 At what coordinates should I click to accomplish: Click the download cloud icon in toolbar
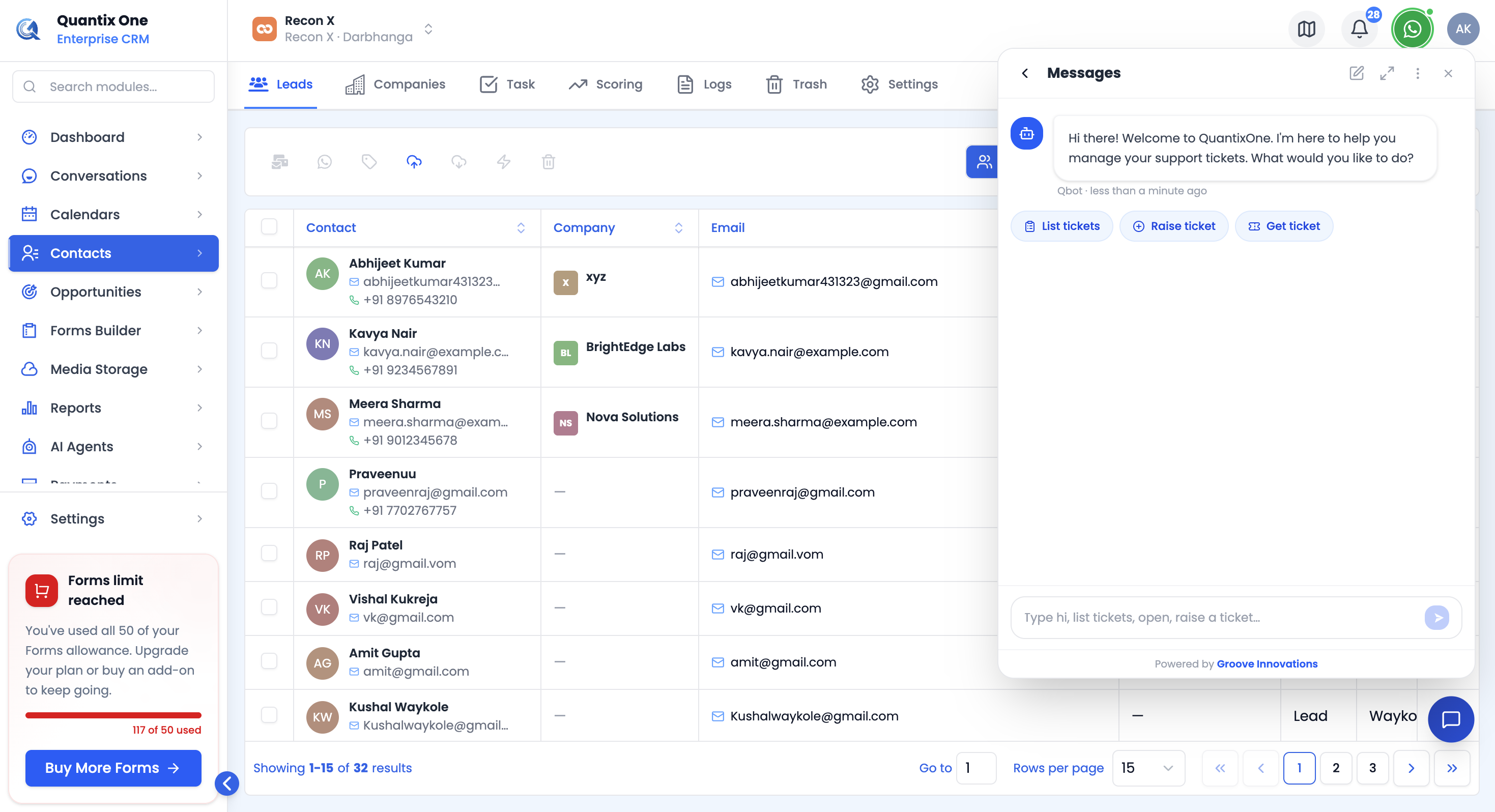pos(458,162)
